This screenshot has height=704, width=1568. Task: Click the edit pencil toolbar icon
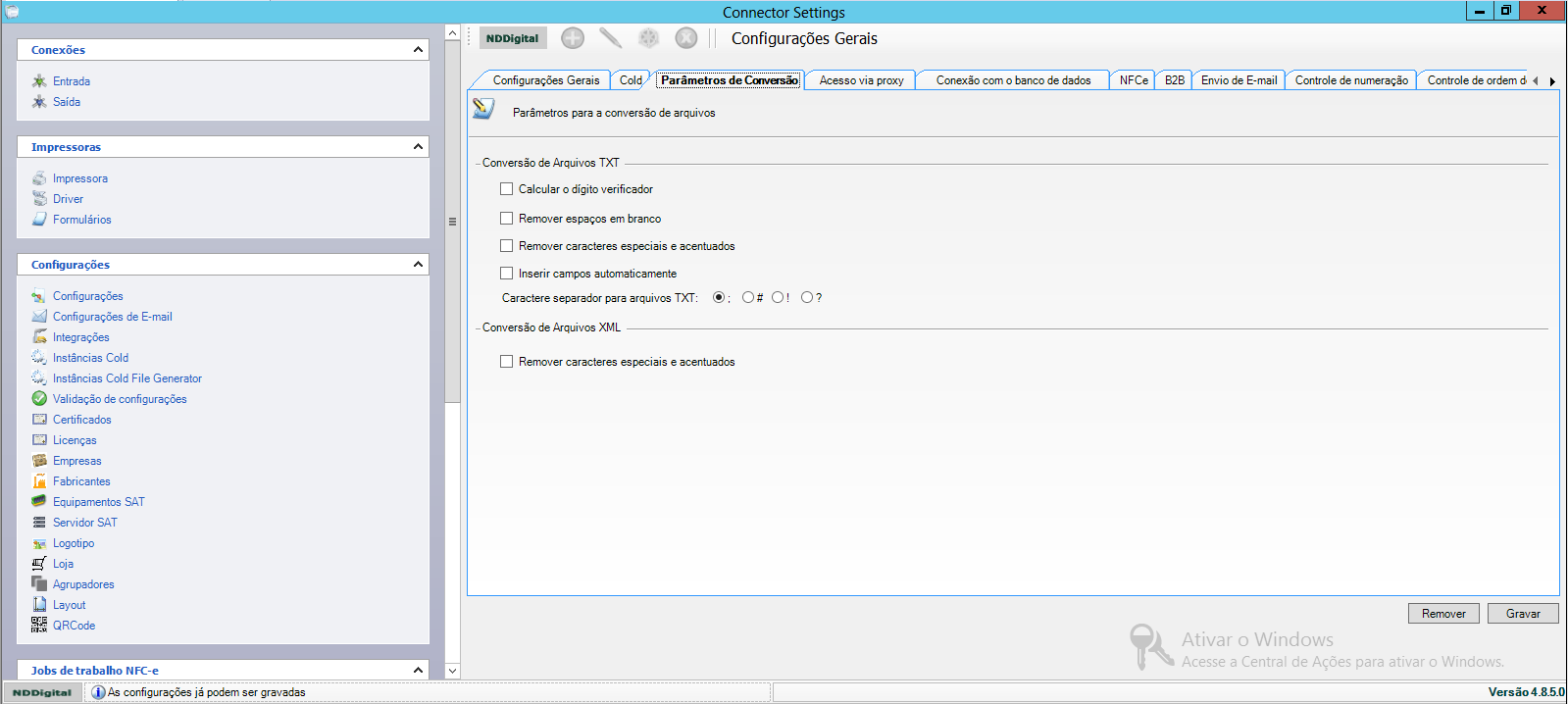tap(610, 38)
